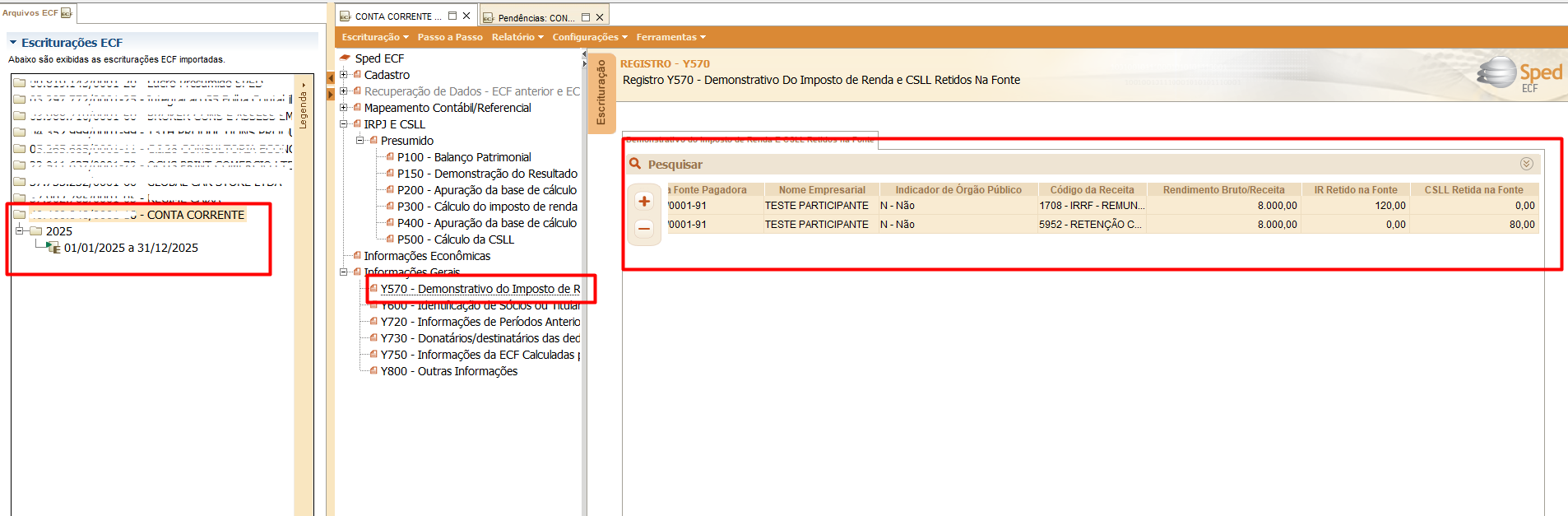The image size is (1568, 516).
Task: Expand tree panel with right arrow
Action: pyautogui.click(x=331, y=94)
